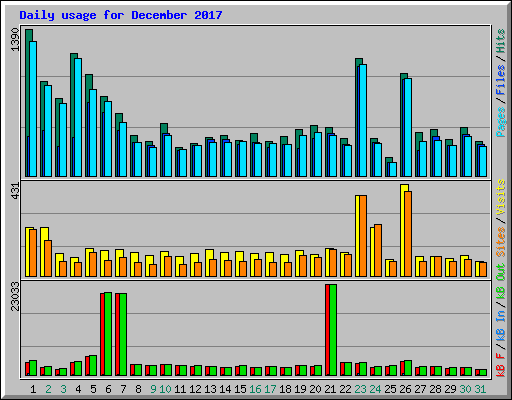Click day 24 label on the x-axis
512x400 pixels.
pyautogui.click(x=375, y=389)
